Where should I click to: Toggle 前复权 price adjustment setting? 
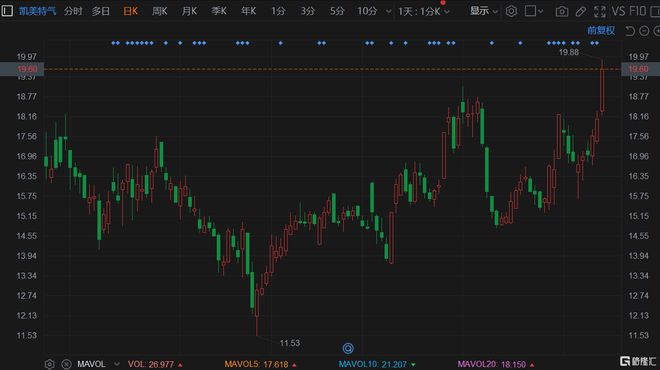(601, 30)
